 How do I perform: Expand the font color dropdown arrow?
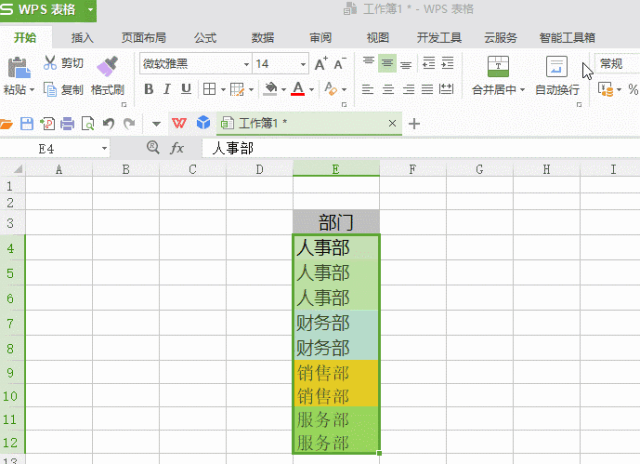[x=311, y=89]
